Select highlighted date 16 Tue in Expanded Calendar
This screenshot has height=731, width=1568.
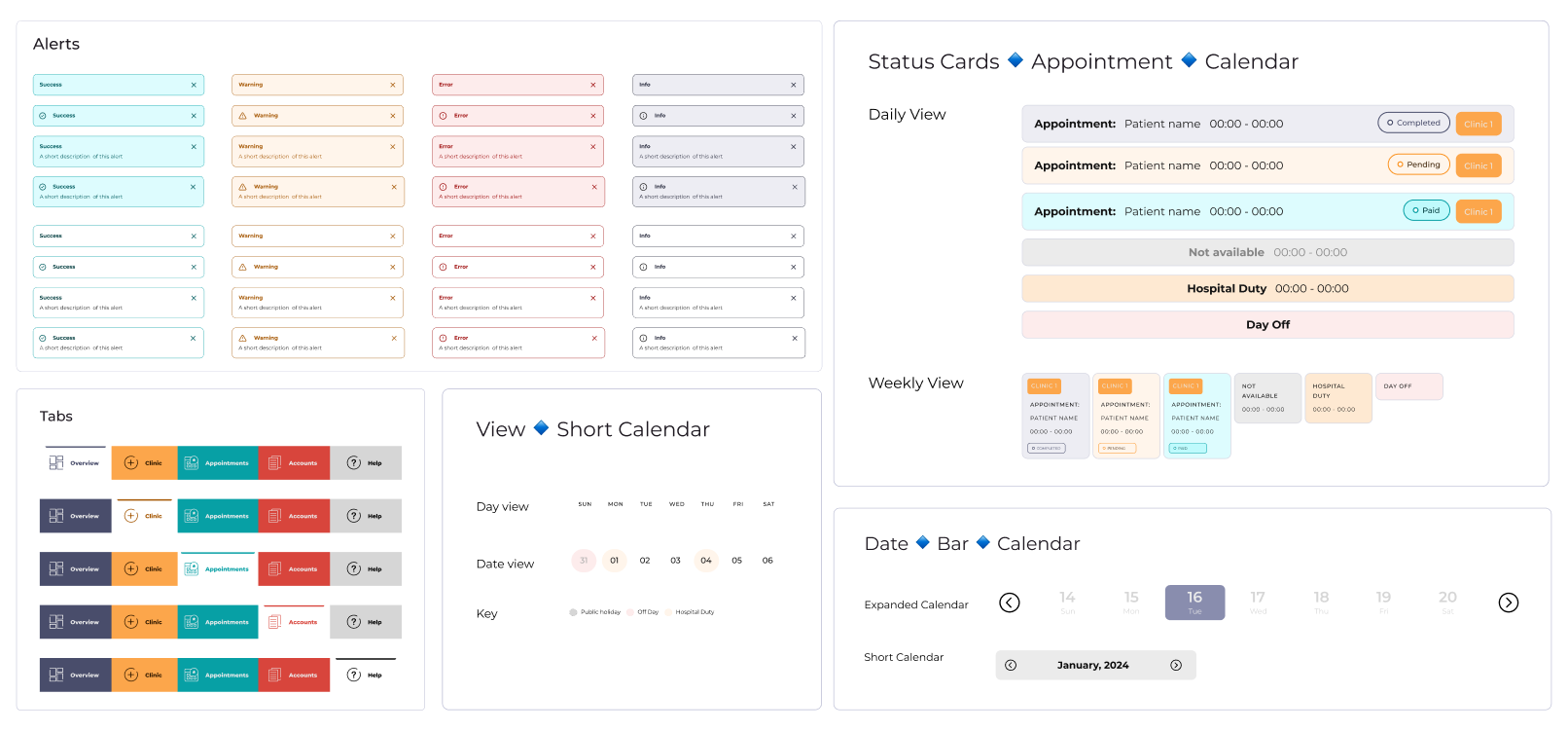[1194, 603]
